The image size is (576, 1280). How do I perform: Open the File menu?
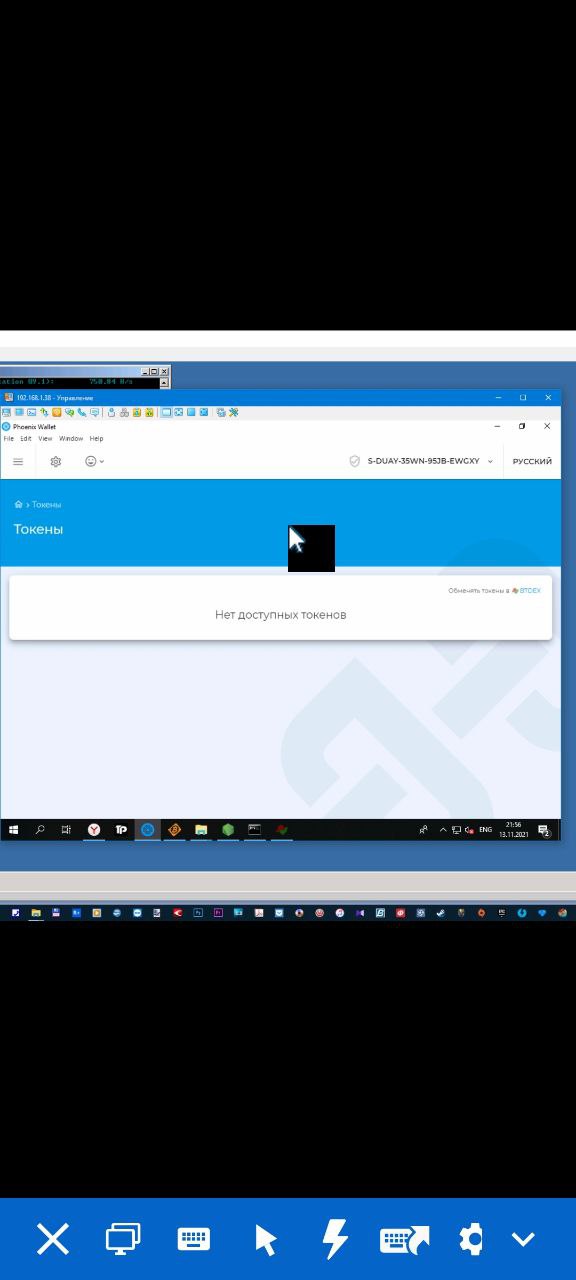[x=9, y=439]
